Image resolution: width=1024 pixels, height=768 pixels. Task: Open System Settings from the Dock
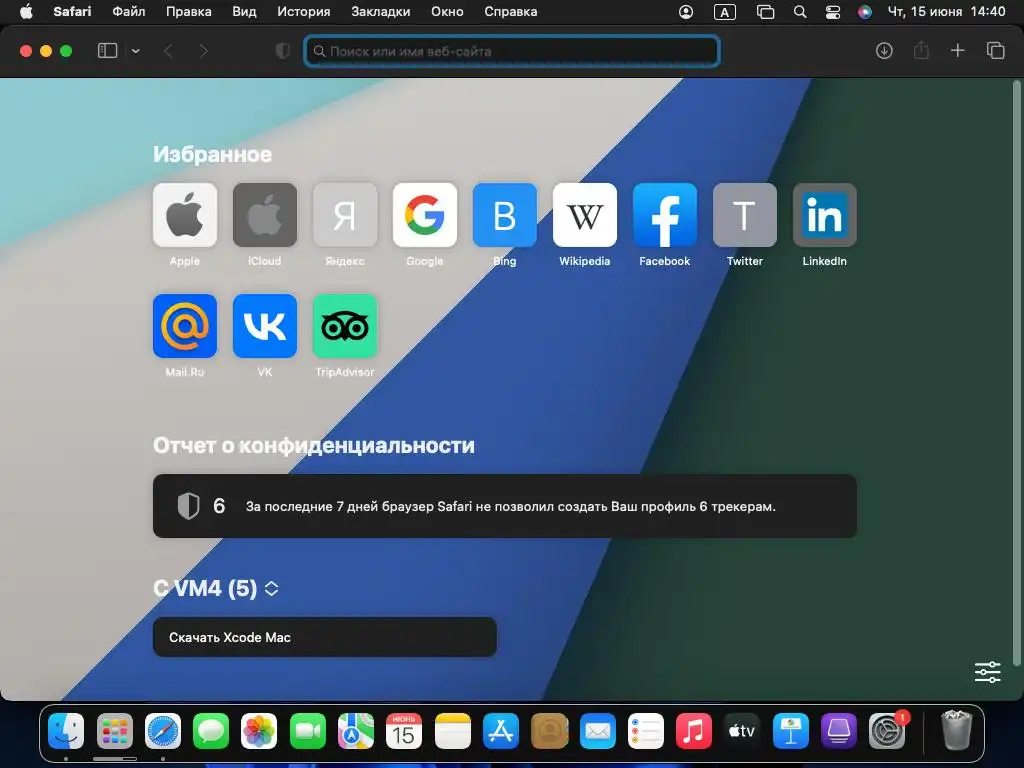[x=887, y=731]
